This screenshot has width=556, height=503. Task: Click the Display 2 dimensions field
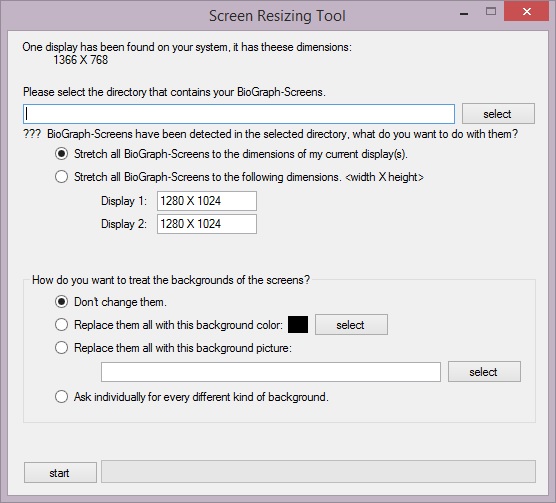pyautogui.click(x=207, y=224)
